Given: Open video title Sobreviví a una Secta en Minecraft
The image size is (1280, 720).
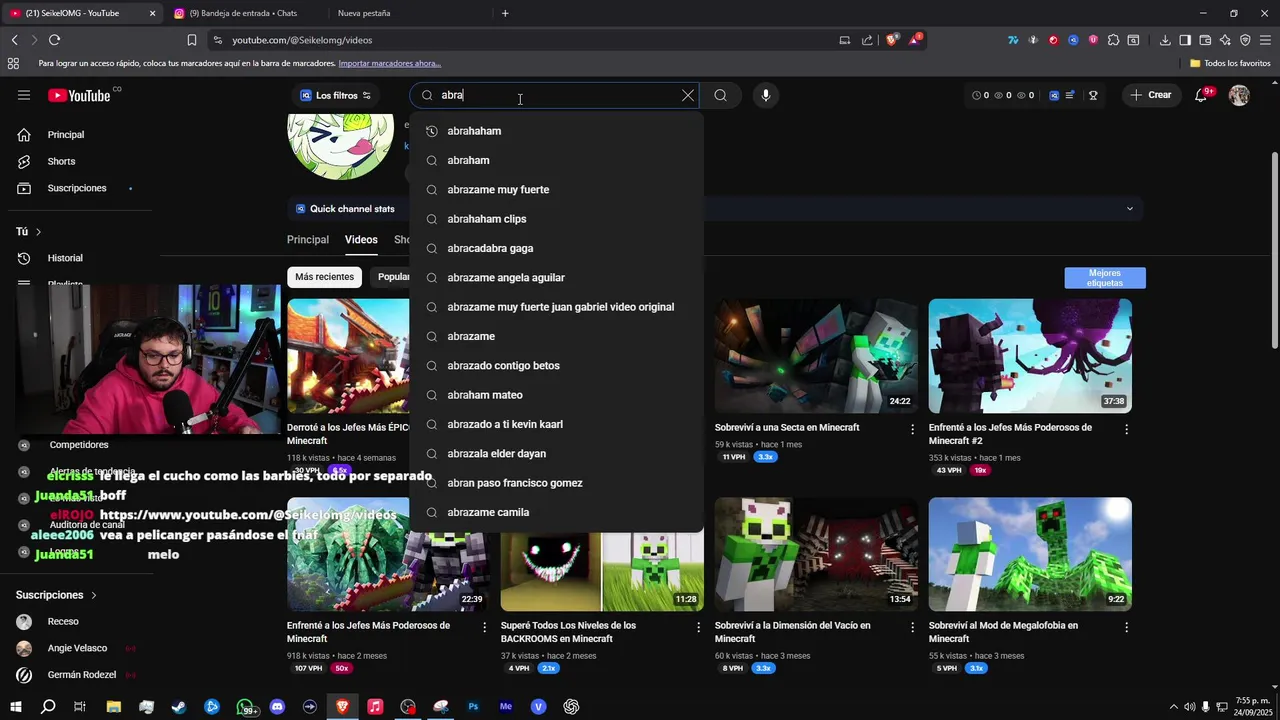Looking at the screenshot, I should pyautogui.click(x=787, y=428).
